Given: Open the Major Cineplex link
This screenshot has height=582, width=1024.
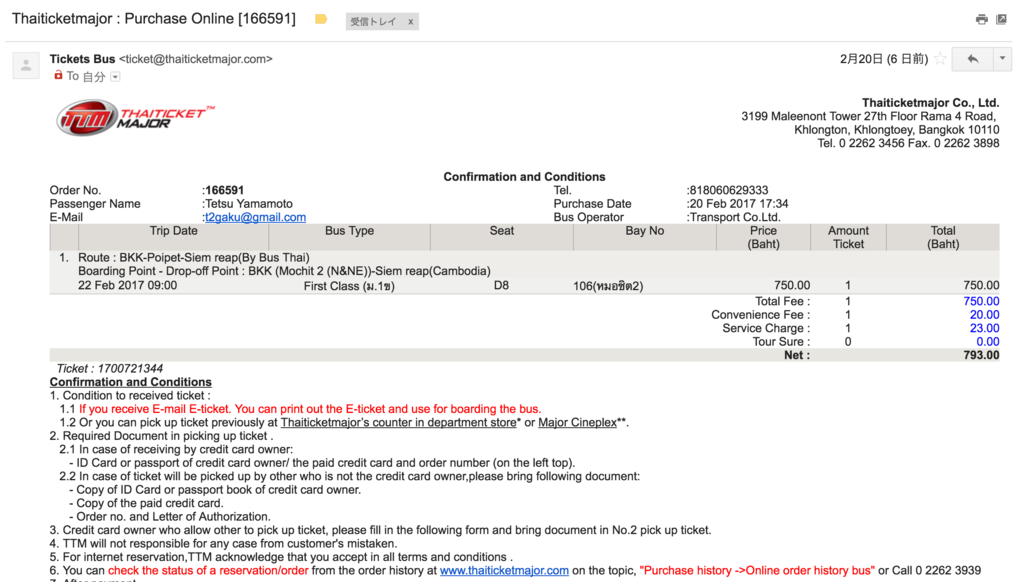Looking at the screenshot, I should click(x=577, y=423).
